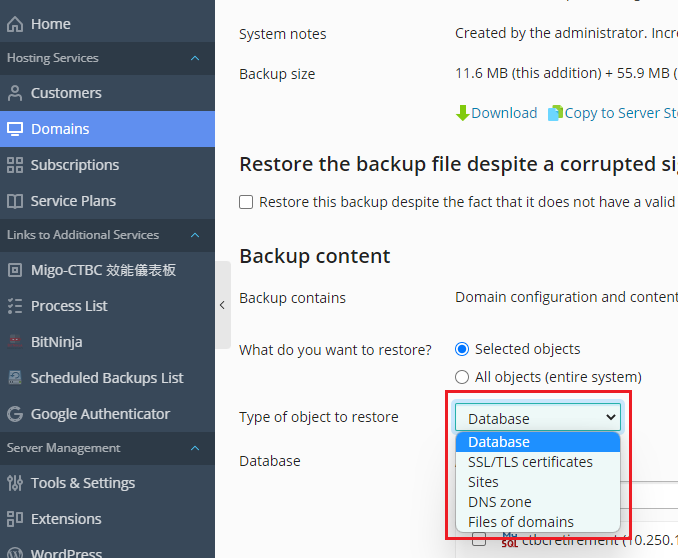Click the Service Plans book icon

coord(15,201)
